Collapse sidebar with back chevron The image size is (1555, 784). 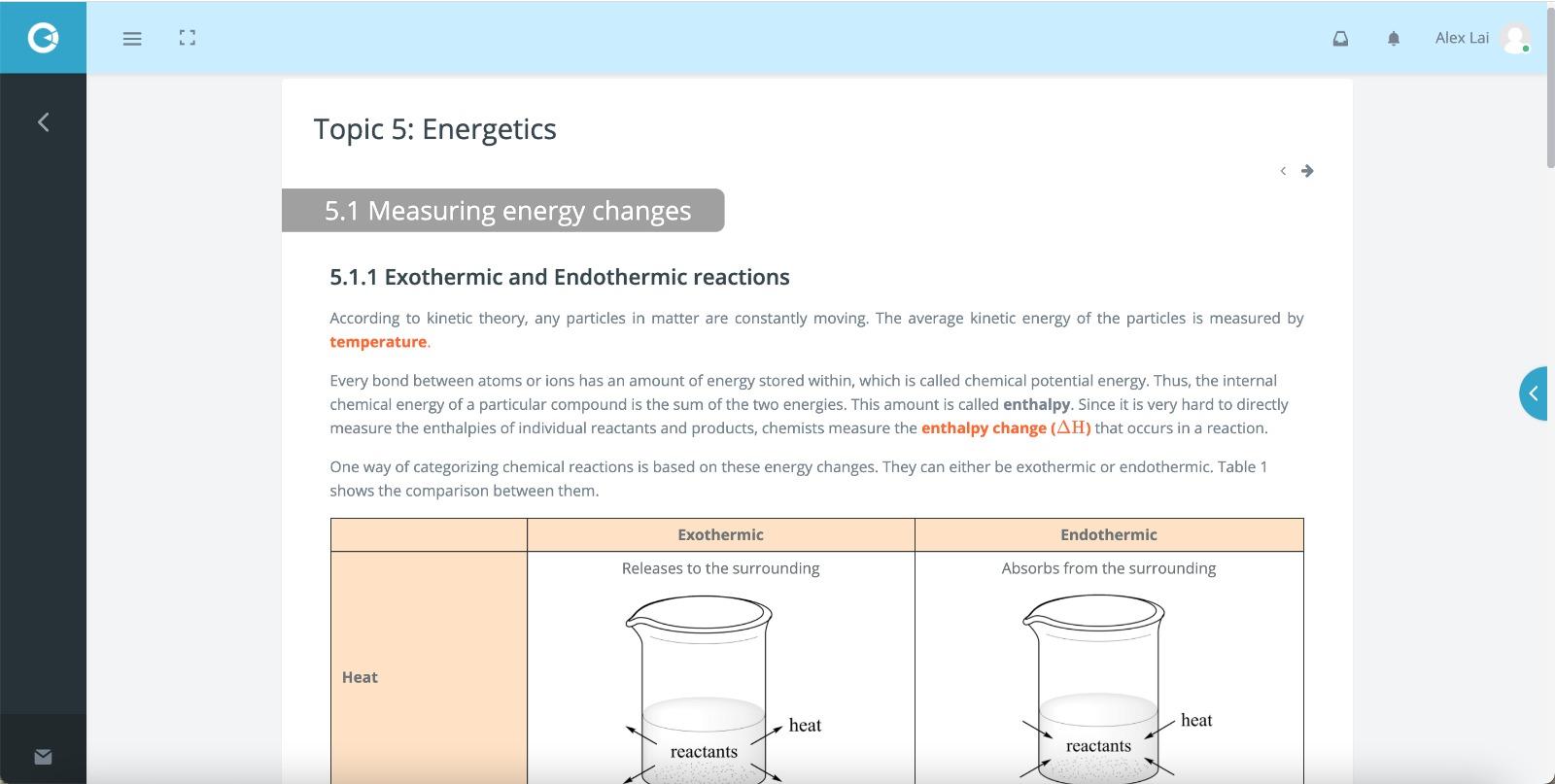pos(43,121)
